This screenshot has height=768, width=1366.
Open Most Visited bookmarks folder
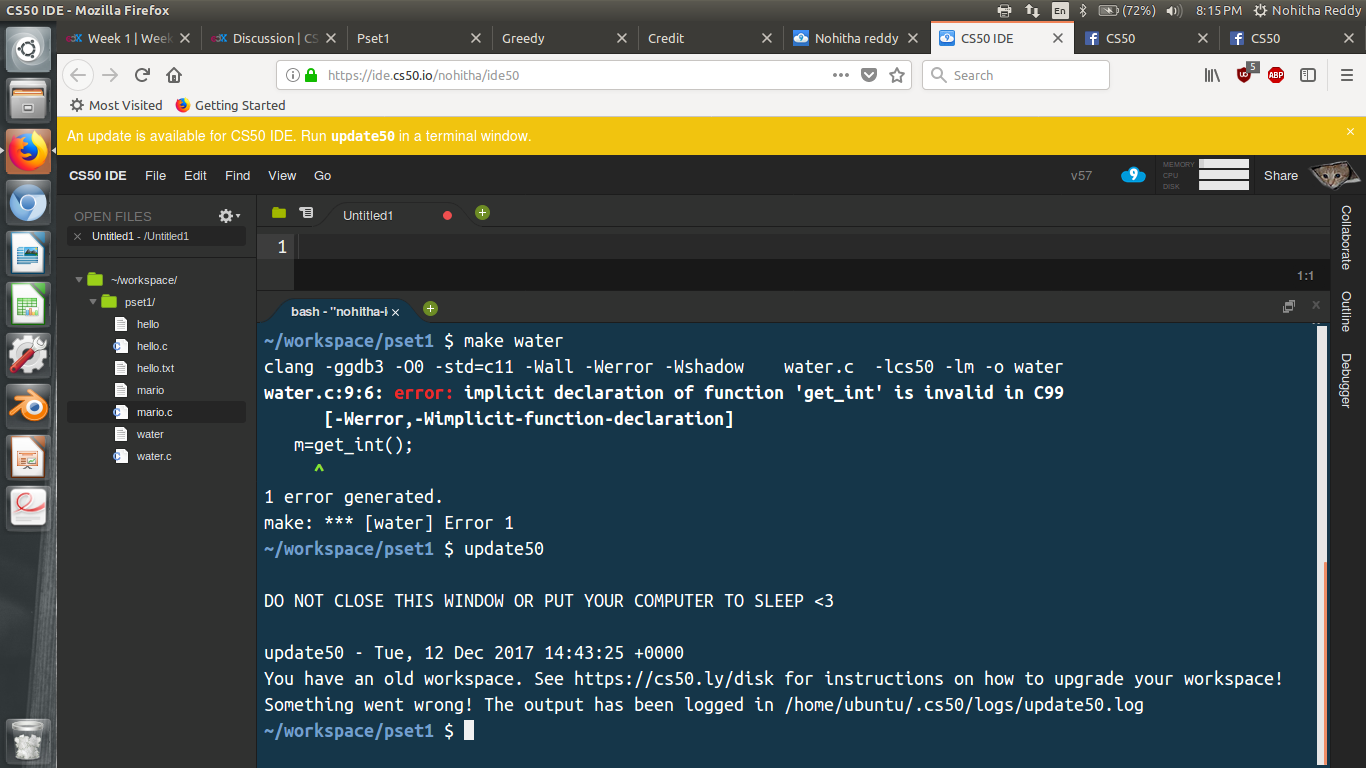[x=115, y=105]
